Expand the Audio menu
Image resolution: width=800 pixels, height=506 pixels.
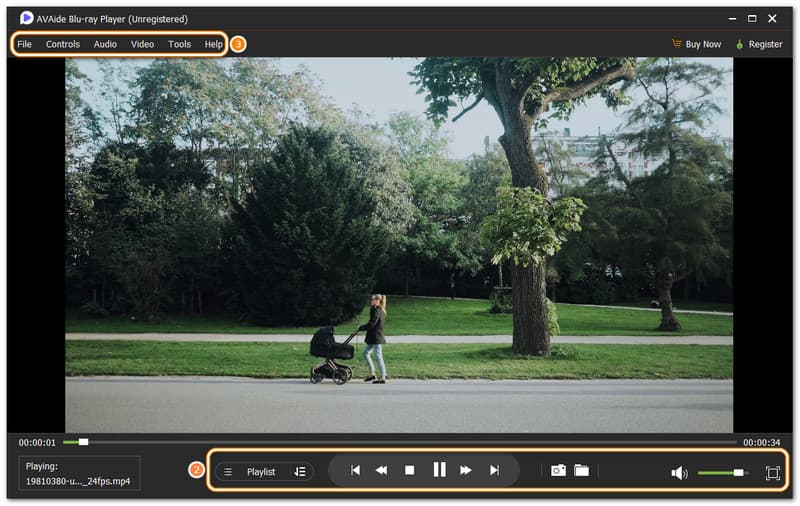click(105, 44)
